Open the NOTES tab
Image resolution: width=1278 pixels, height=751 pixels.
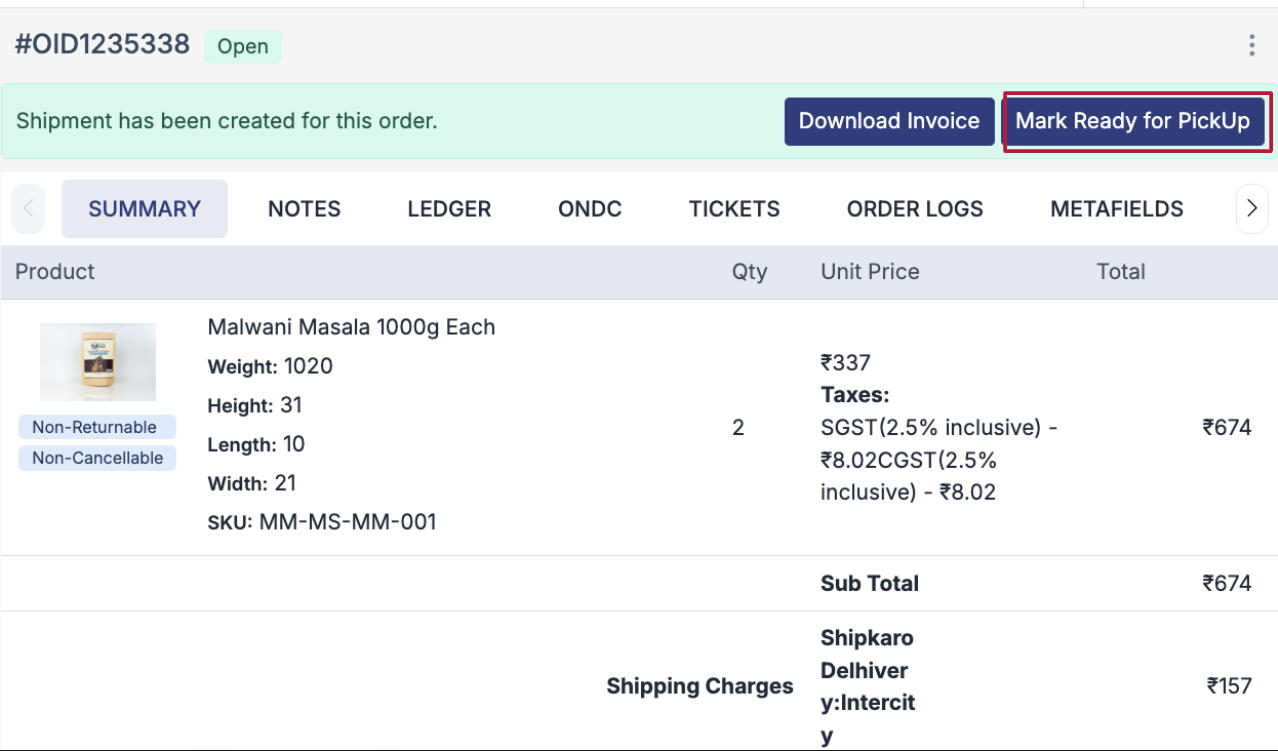(x=304, y=209)
